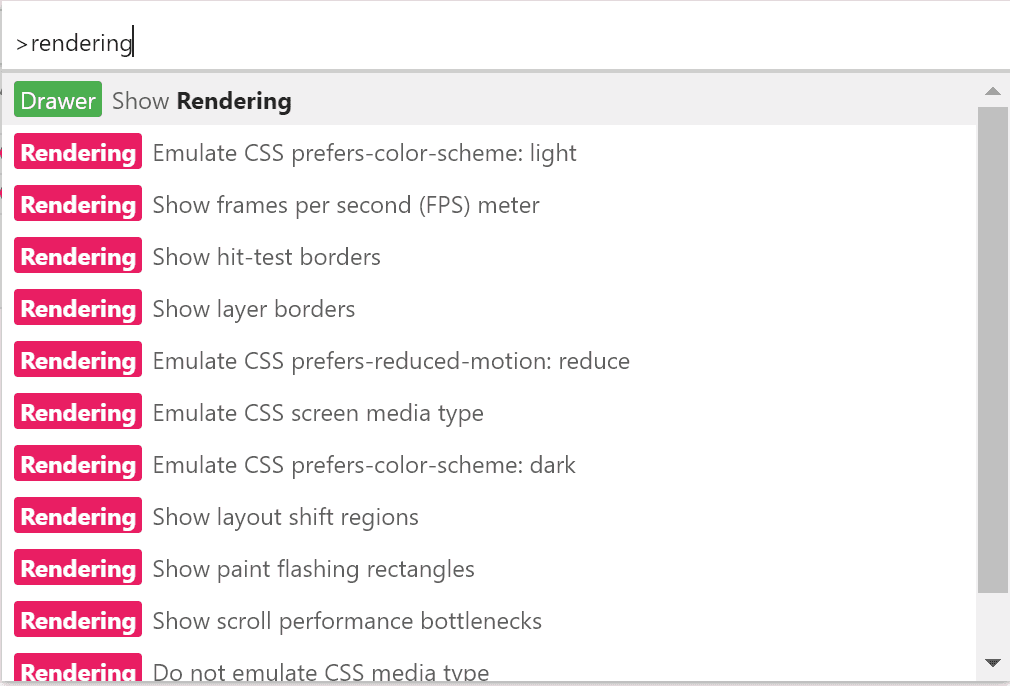The width and height of the screenshot is (1010, 686).
Task: Choose Do not emulate CSS media type
Action: coord(321,671)
